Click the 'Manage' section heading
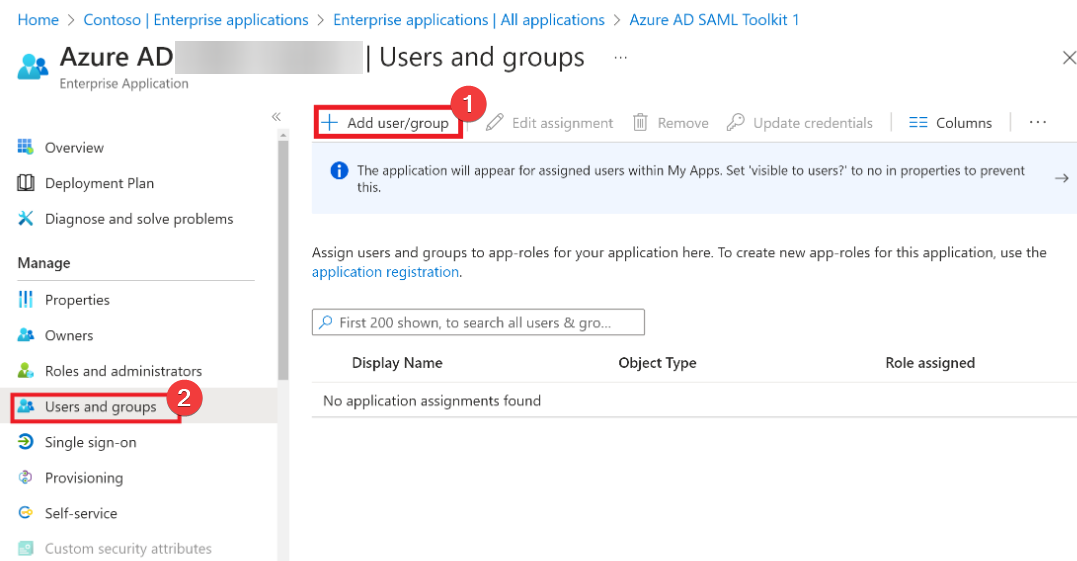The width and height of the screenshot is (1077, 561). (x=44, y=263)
